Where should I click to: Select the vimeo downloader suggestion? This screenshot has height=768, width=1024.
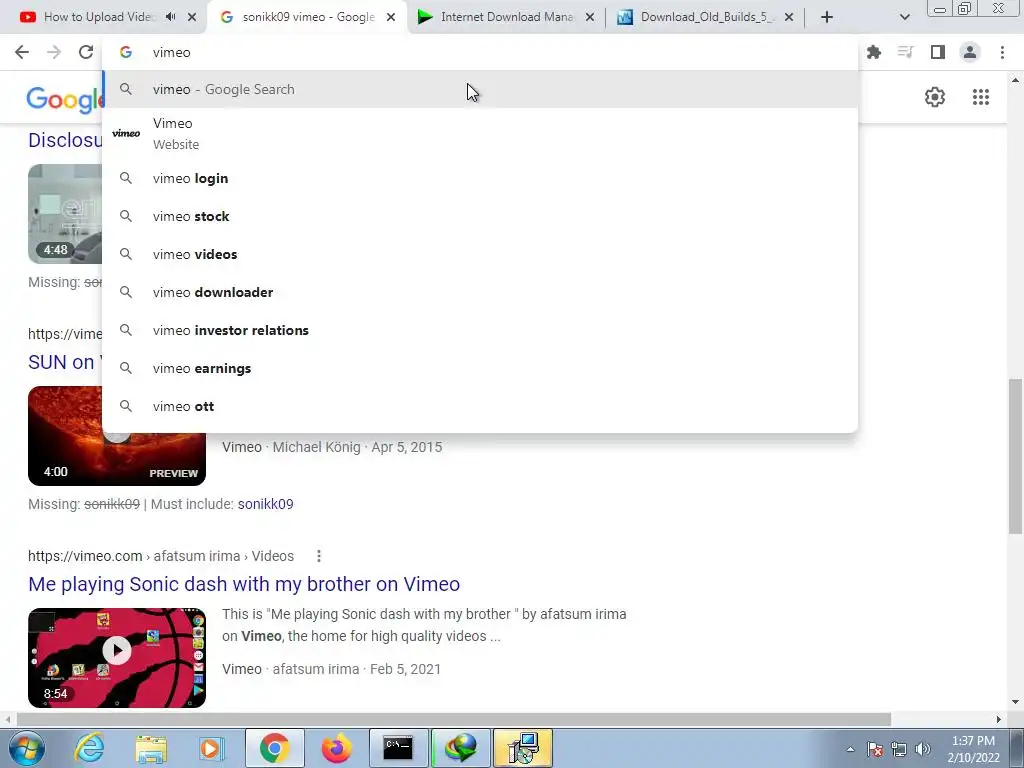point(480,292)
